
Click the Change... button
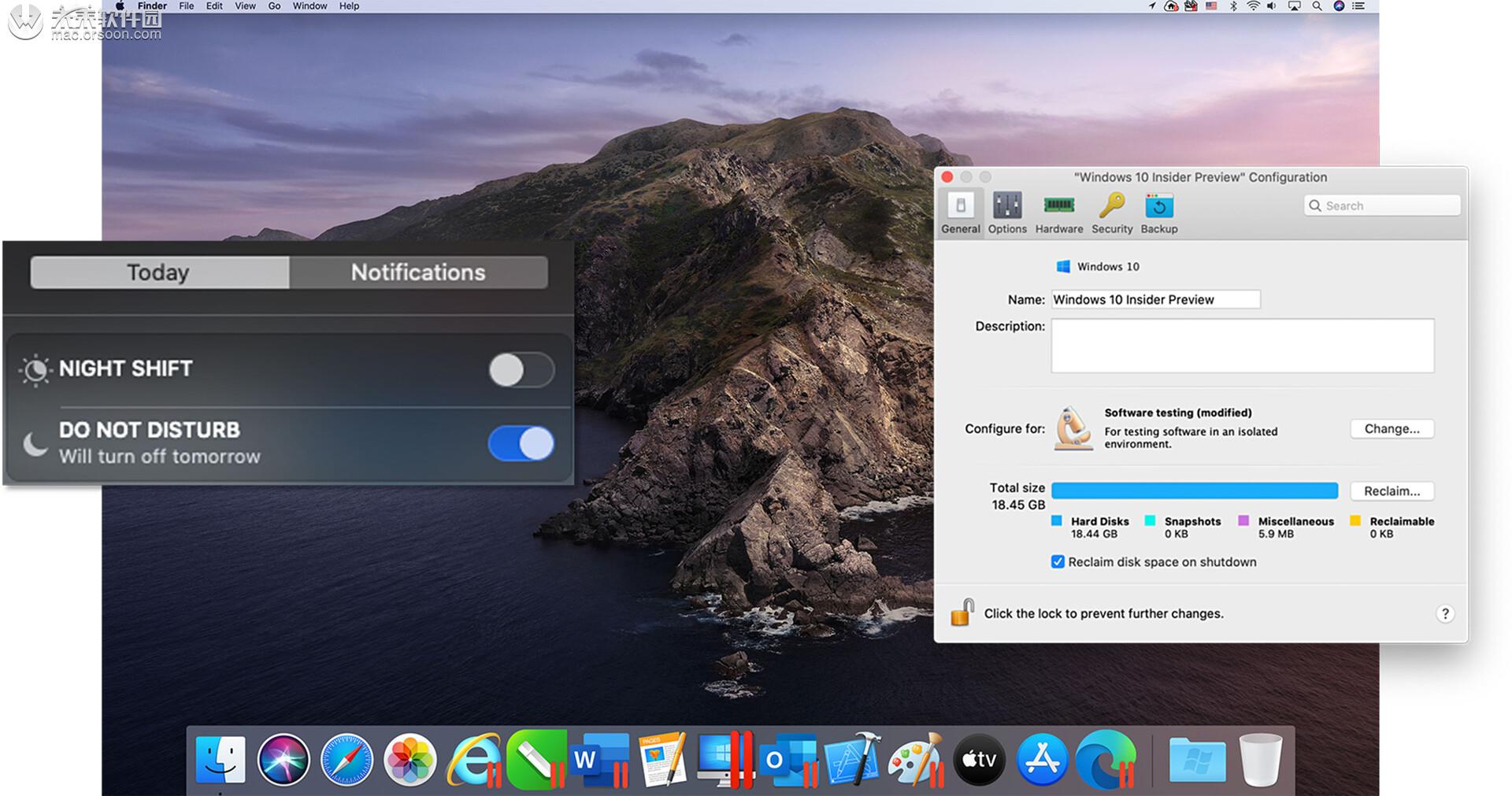[1392, 429]
